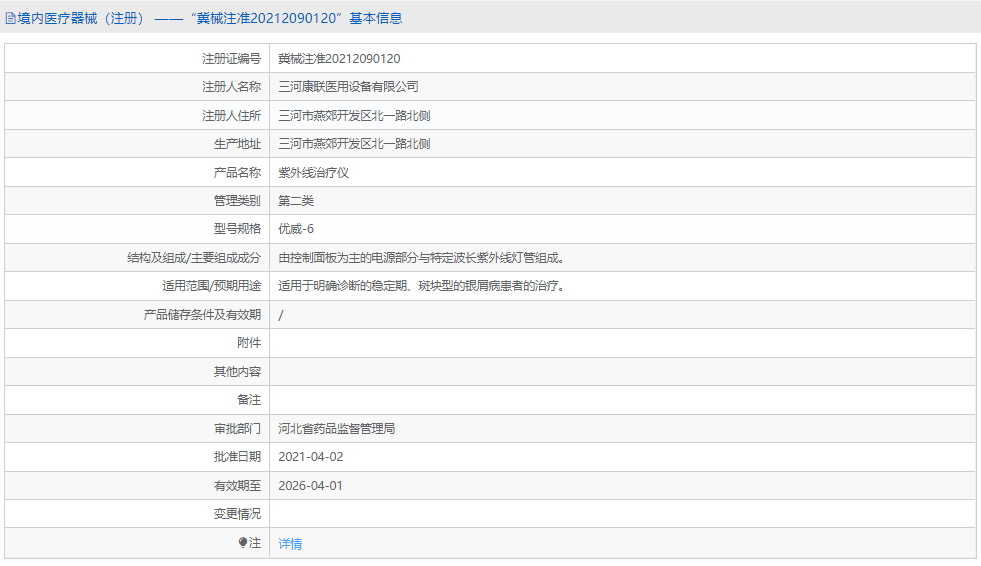Image resolution: width=981 pixels, height=566 pixels.
Task: Click the 注册人住所 address value
Action: point(354,116)
